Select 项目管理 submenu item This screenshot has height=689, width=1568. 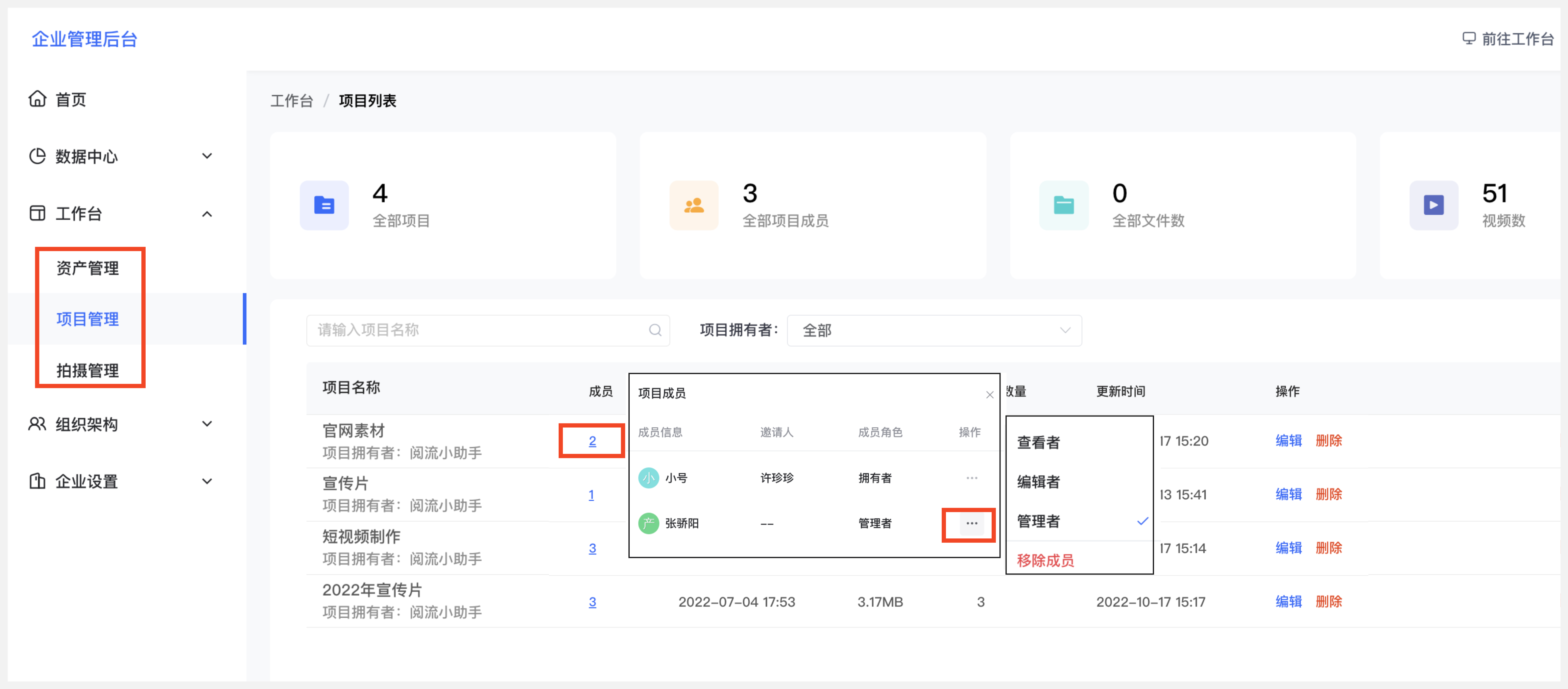pyautogui.click(x=88, y=319)
